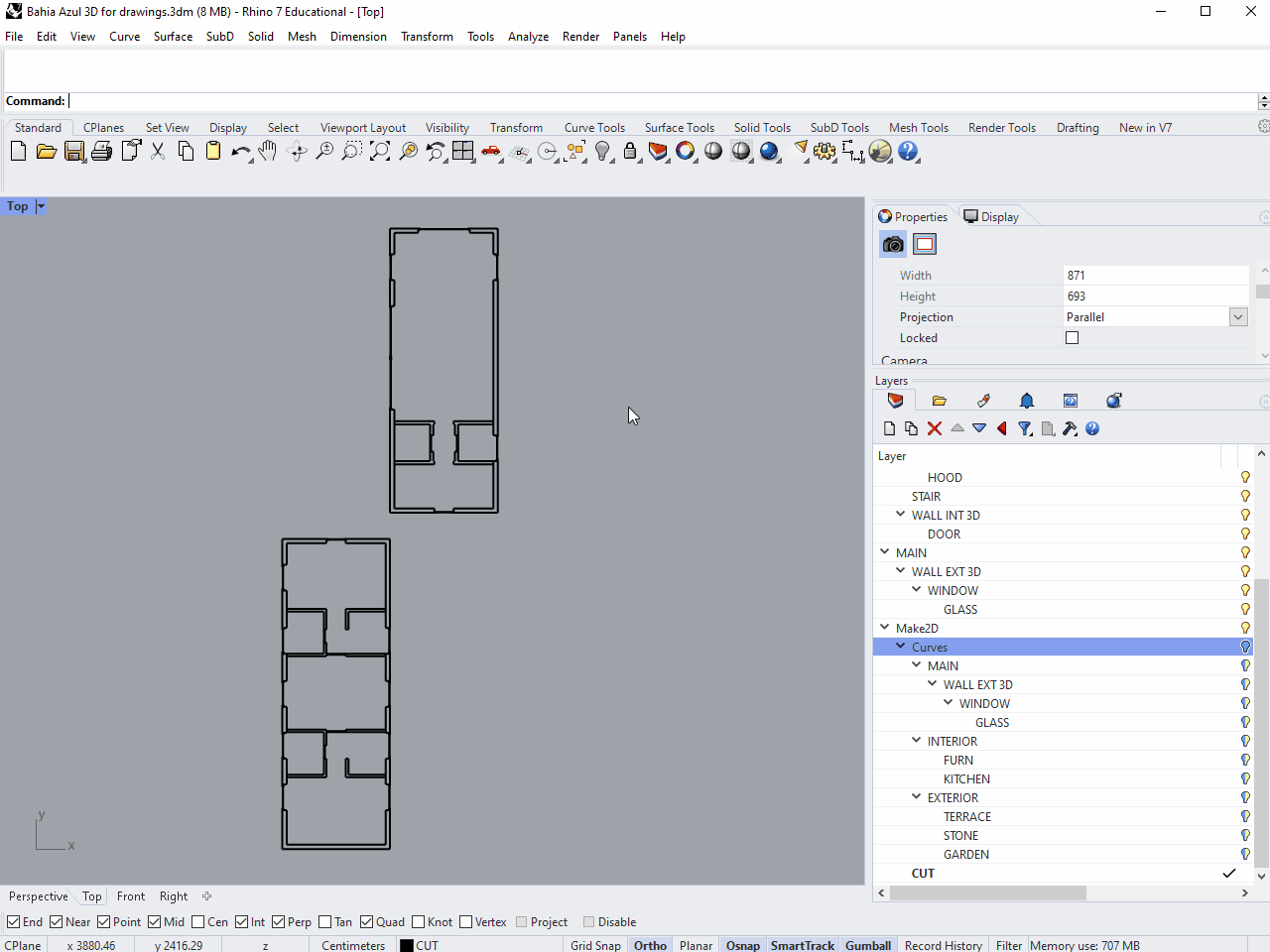Enable the Cen osnap checkbox
This screenshot has width=1270, height=952.
pyautogui.click(x=198, y=922)
